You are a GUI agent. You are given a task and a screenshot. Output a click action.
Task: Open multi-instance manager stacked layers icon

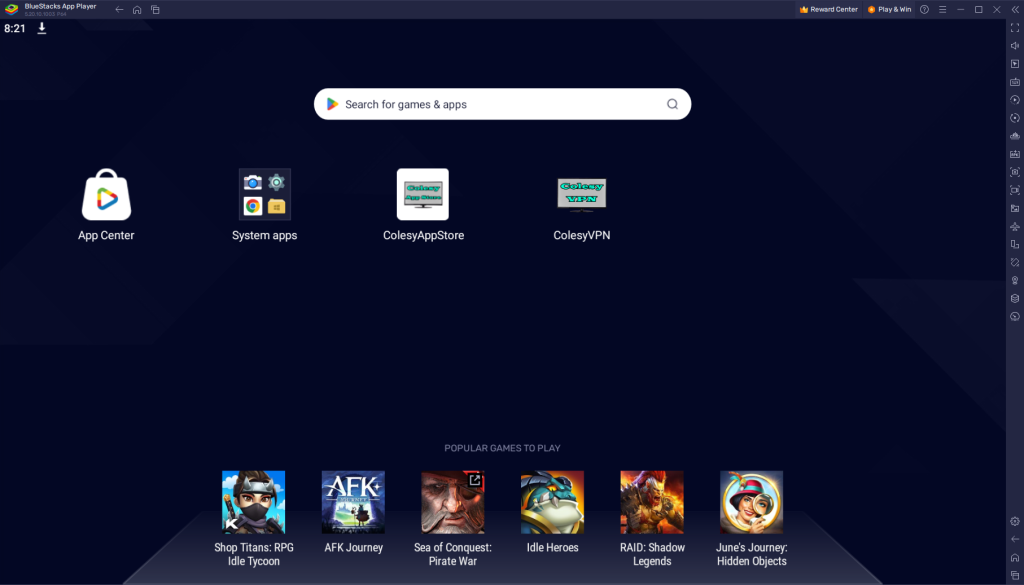click(1015, 298)
